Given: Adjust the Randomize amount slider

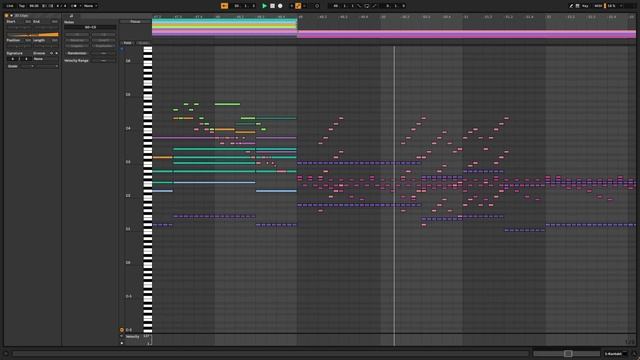Looking at the screenshot, I should pyautogui.click(x=104, y=53).
